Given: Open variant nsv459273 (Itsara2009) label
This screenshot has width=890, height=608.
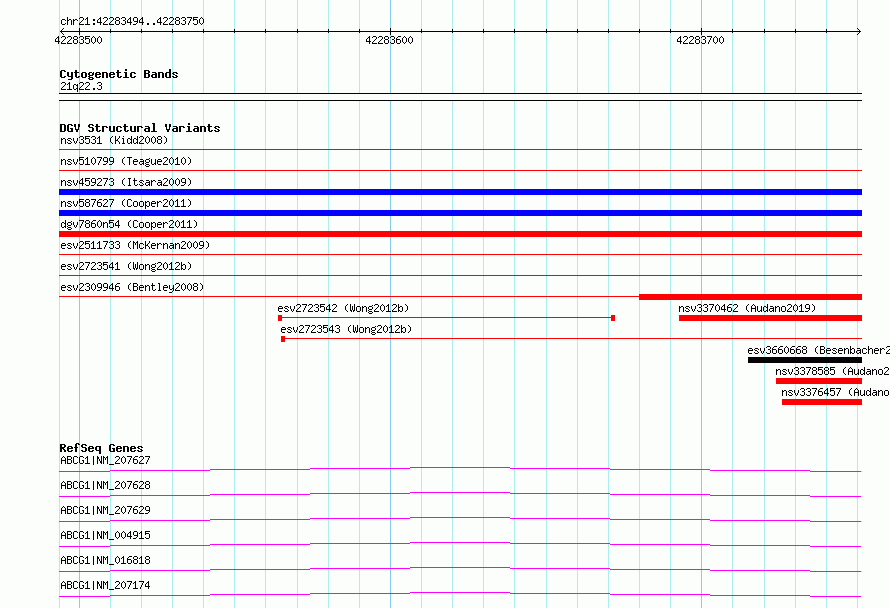Looking at the screenshot, I should click(126, 182).
